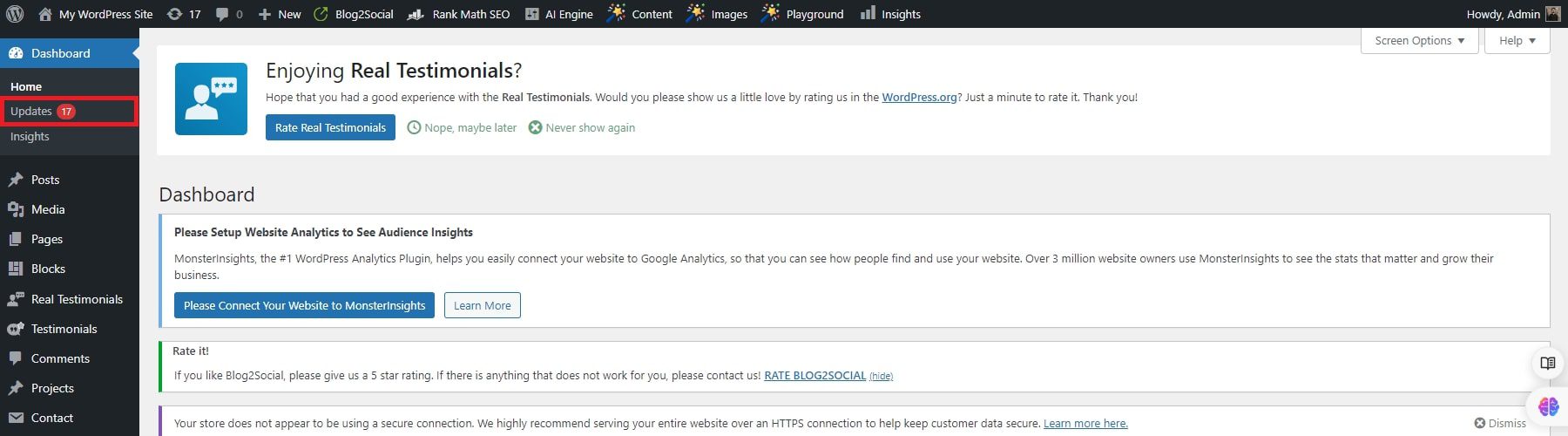Click the open book floating icon
Viewport: 1568px width, 436px height.
click(1548, 363)
